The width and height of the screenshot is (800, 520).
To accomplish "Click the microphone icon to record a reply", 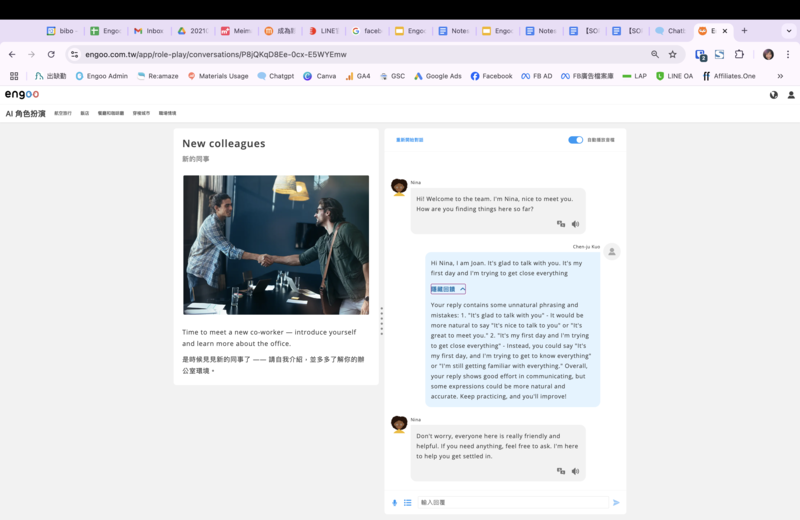I will point(394,502).
